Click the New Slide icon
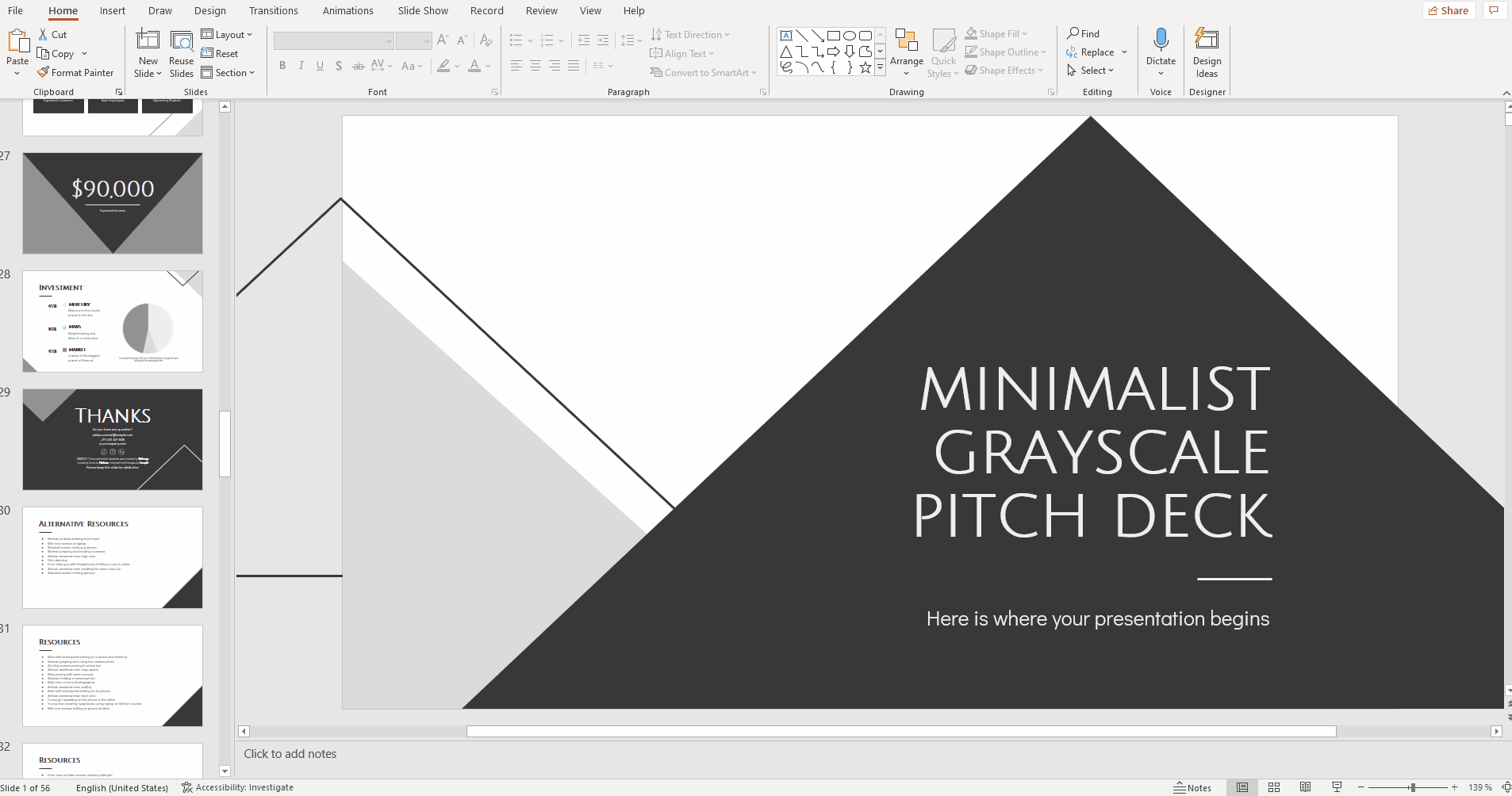 click(148, 40)
